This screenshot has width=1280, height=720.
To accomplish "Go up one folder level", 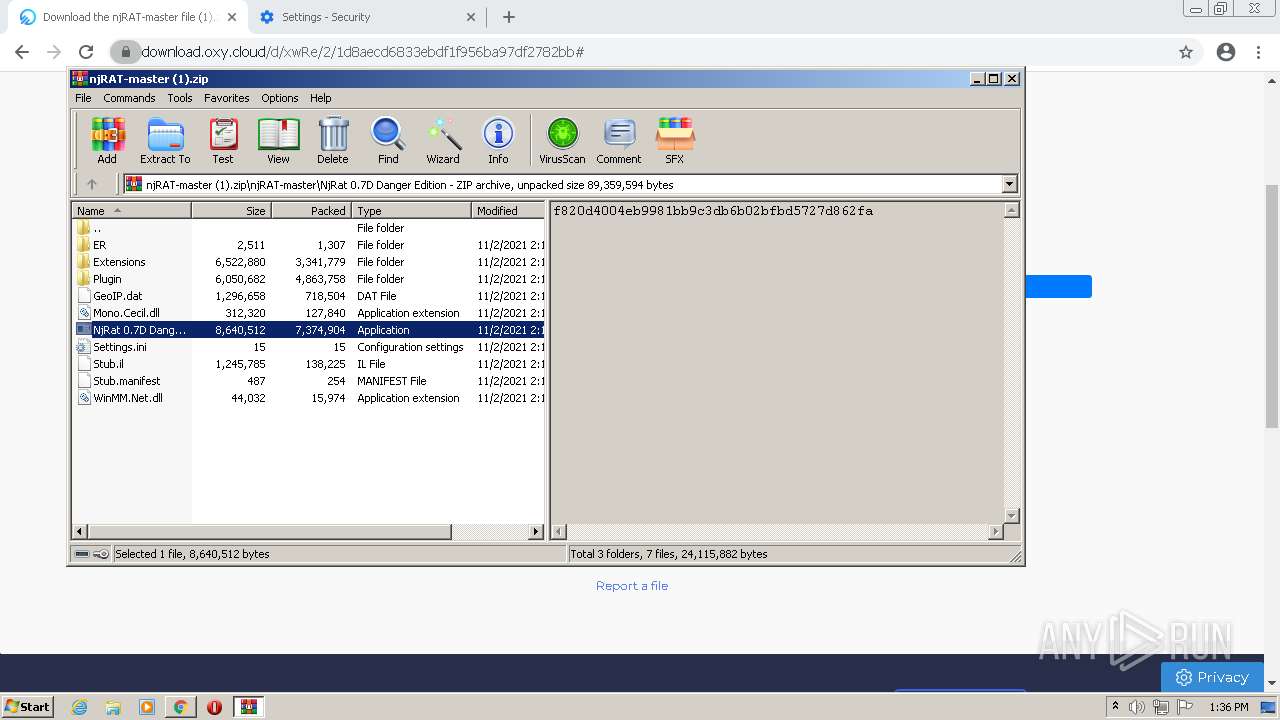I will (x=92, y=184).
